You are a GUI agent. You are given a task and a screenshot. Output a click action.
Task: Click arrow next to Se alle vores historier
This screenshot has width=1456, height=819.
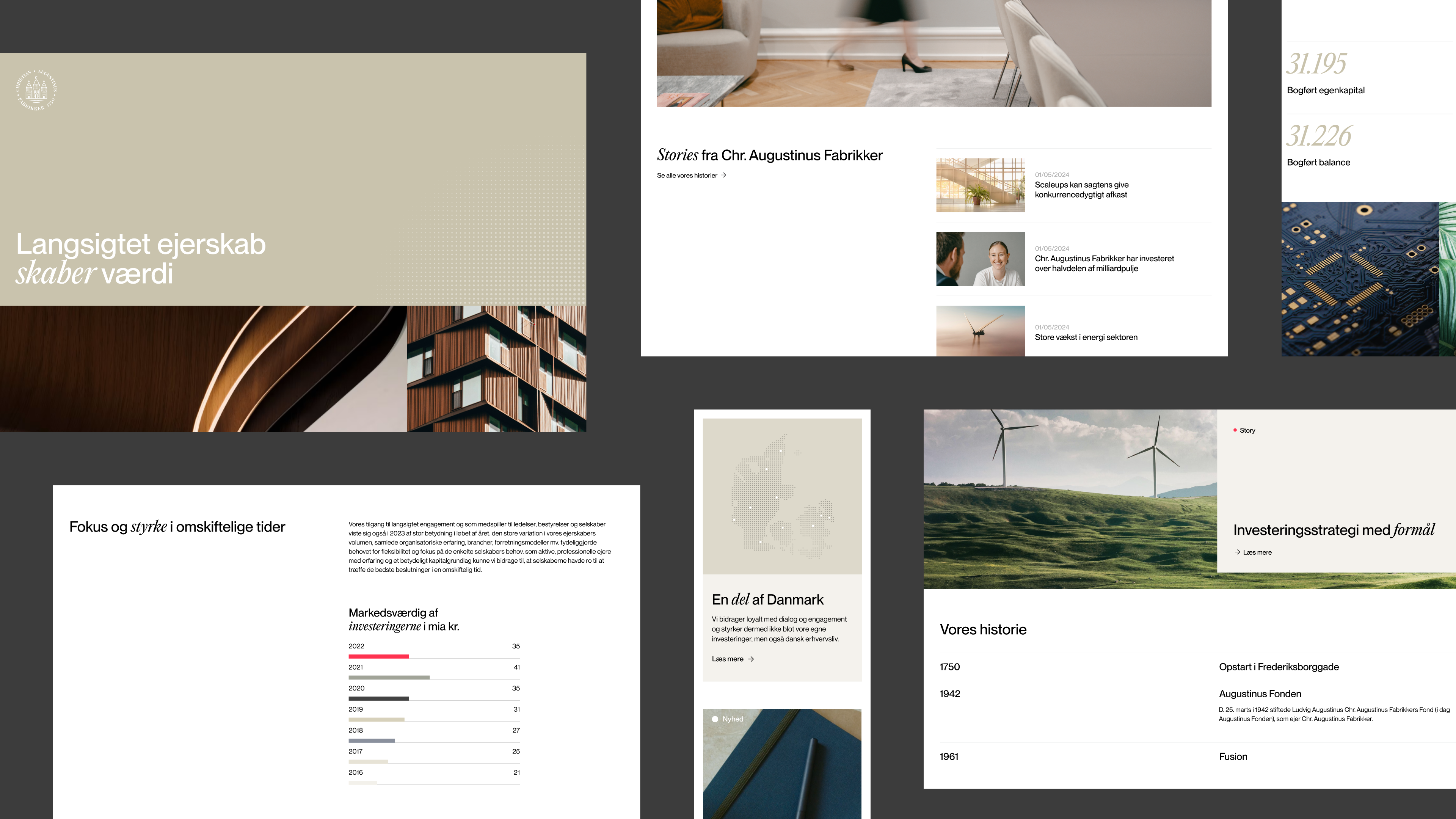pyautogui.click(x=723, y=175)
